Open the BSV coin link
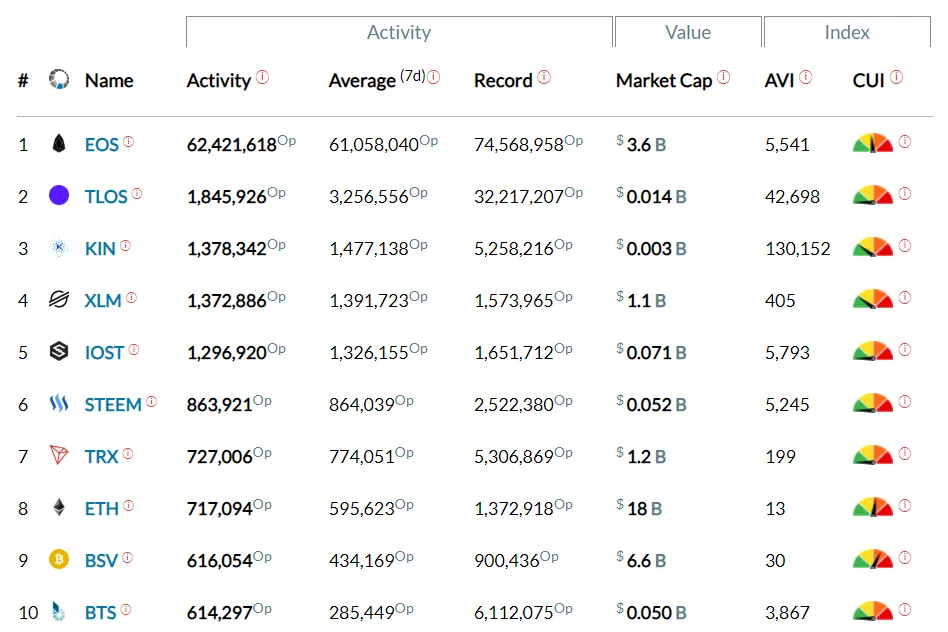The image size is (948, 632). coord(101,561)
